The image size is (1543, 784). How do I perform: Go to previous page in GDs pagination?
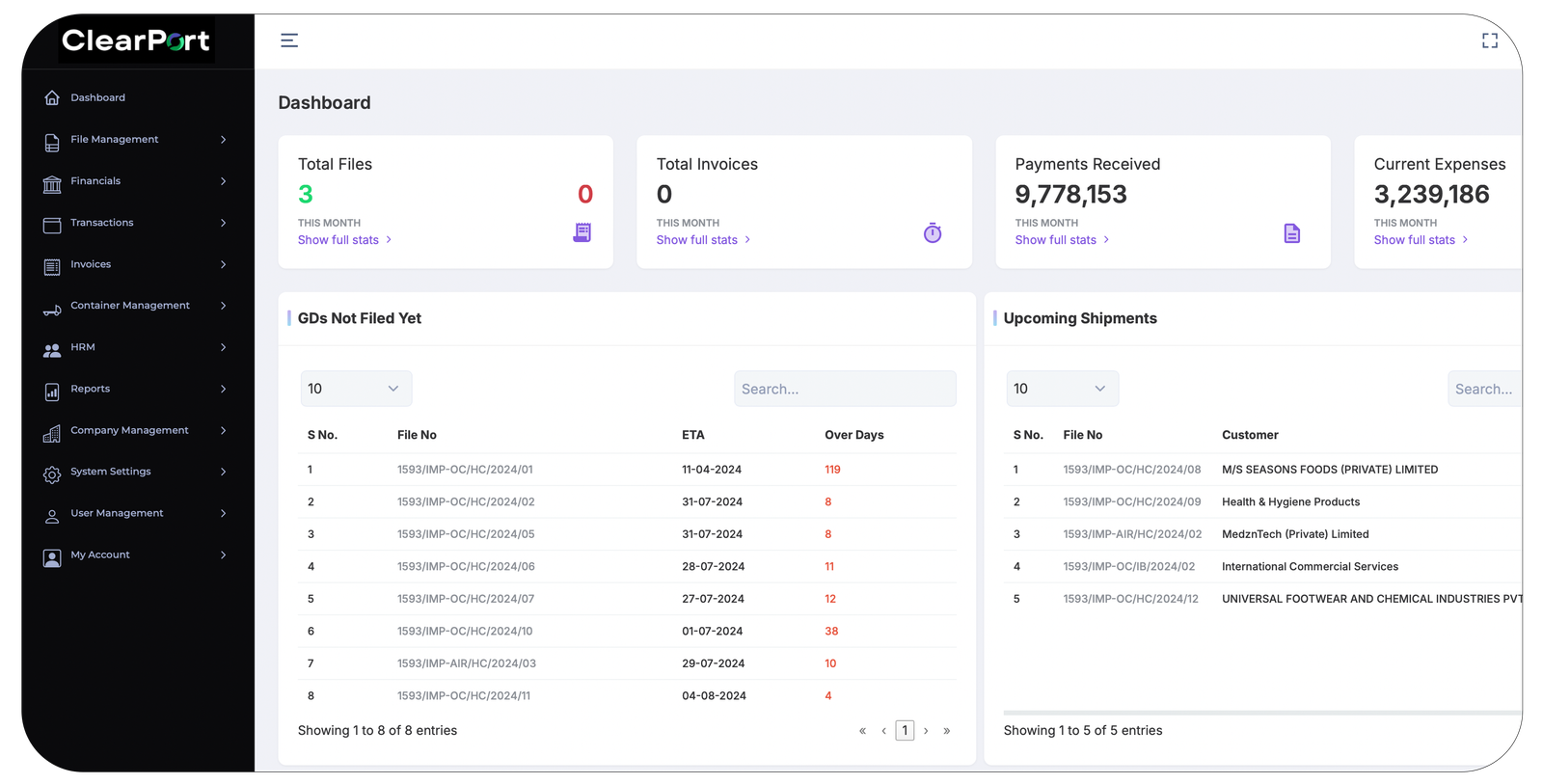(x=883, y=731)
